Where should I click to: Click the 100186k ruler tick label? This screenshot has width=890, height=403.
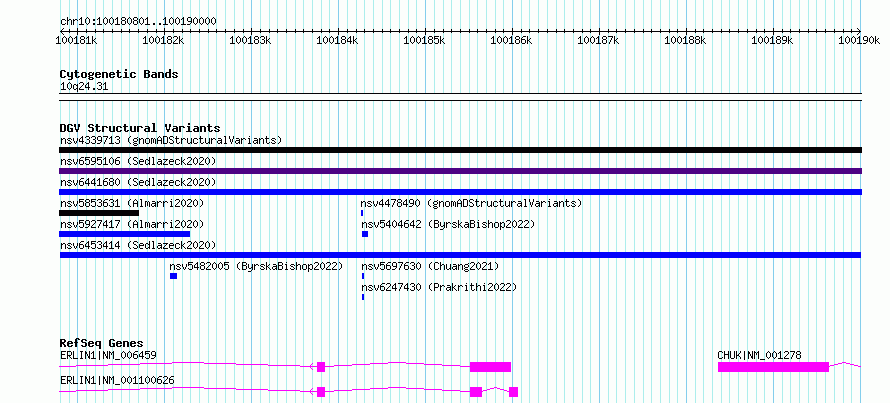pyautogui.click(x=511, y=40)
